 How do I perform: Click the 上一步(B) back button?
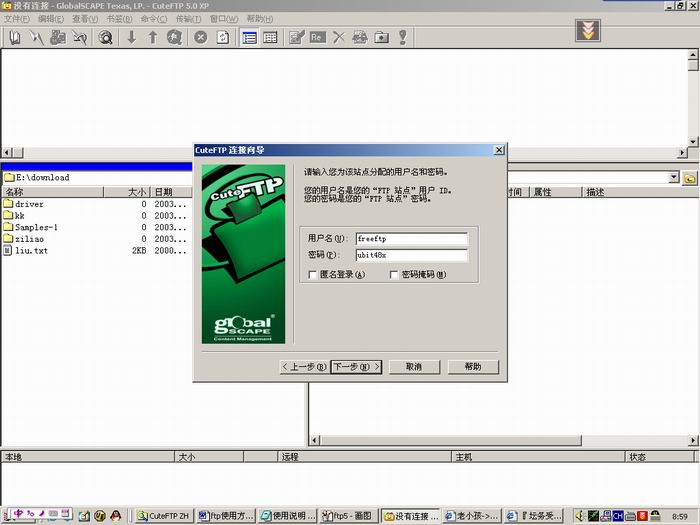coord(305,367)
